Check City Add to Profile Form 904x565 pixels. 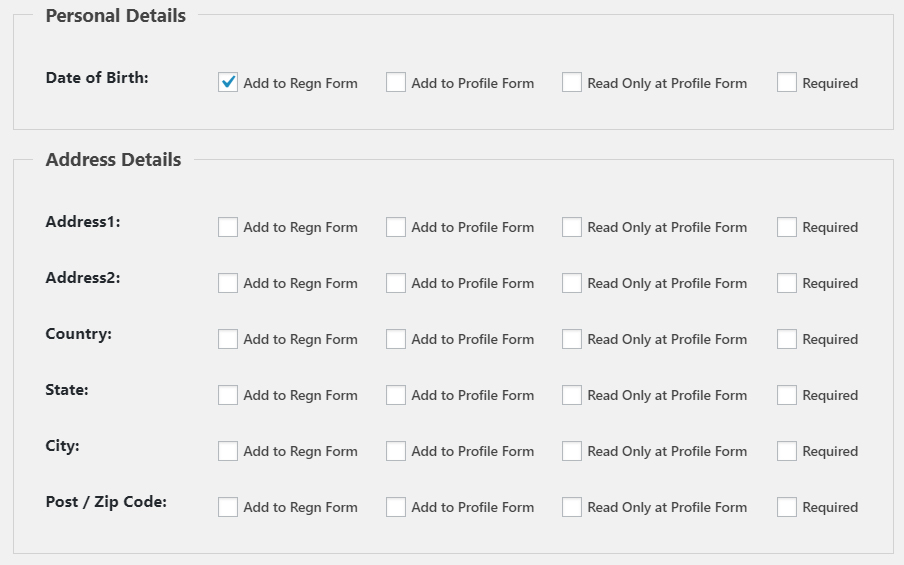[x=396, y=451]
